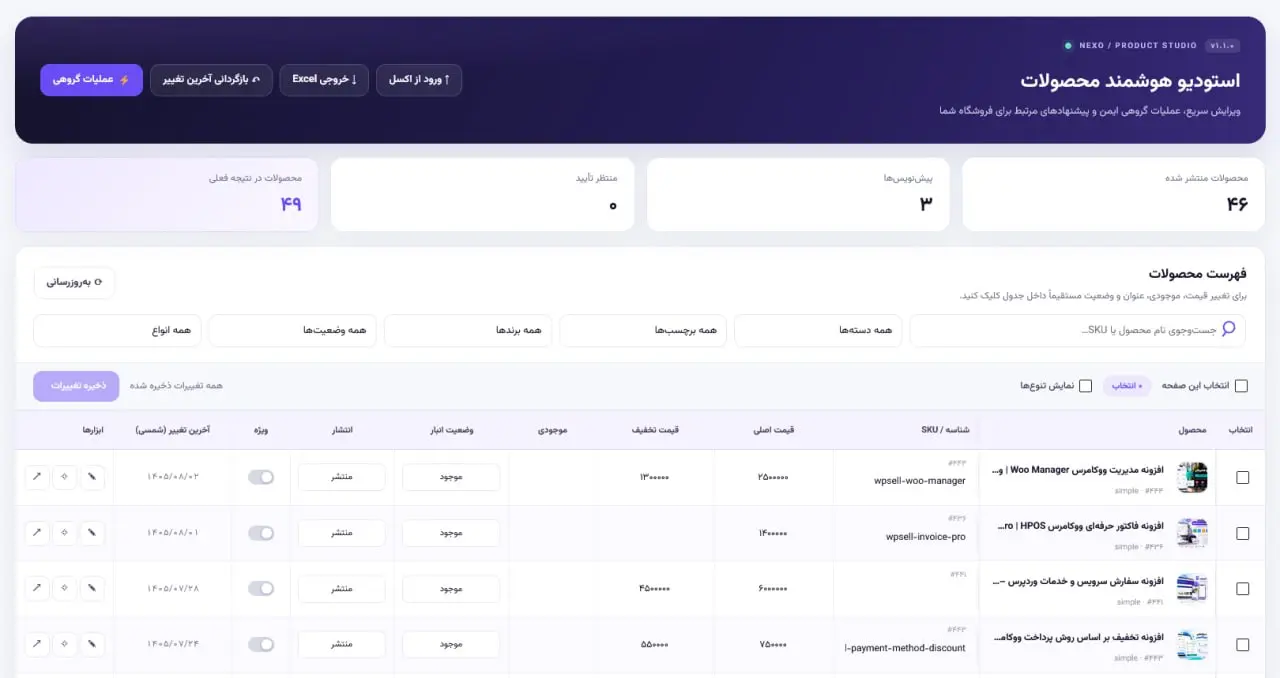
Task: Open the منتشر status dropdown in the ۱۴۰۵/۰۷/۲۸ row
Action: (342, 589)
